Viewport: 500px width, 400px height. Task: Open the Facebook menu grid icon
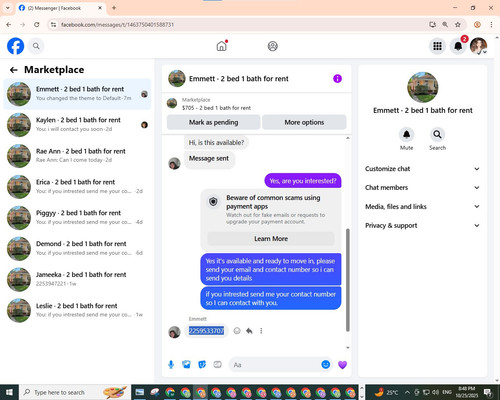pos(437,46)
